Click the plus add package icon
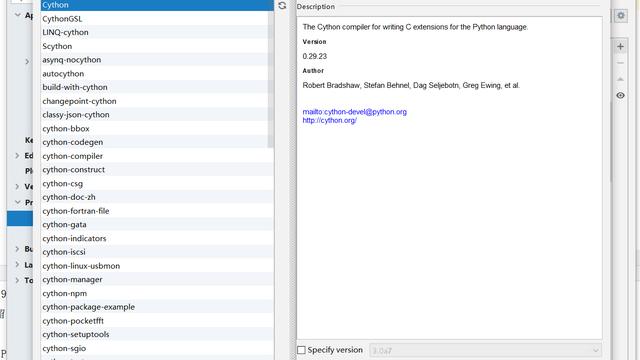This screenshot has width=640, height=360. 620,47
